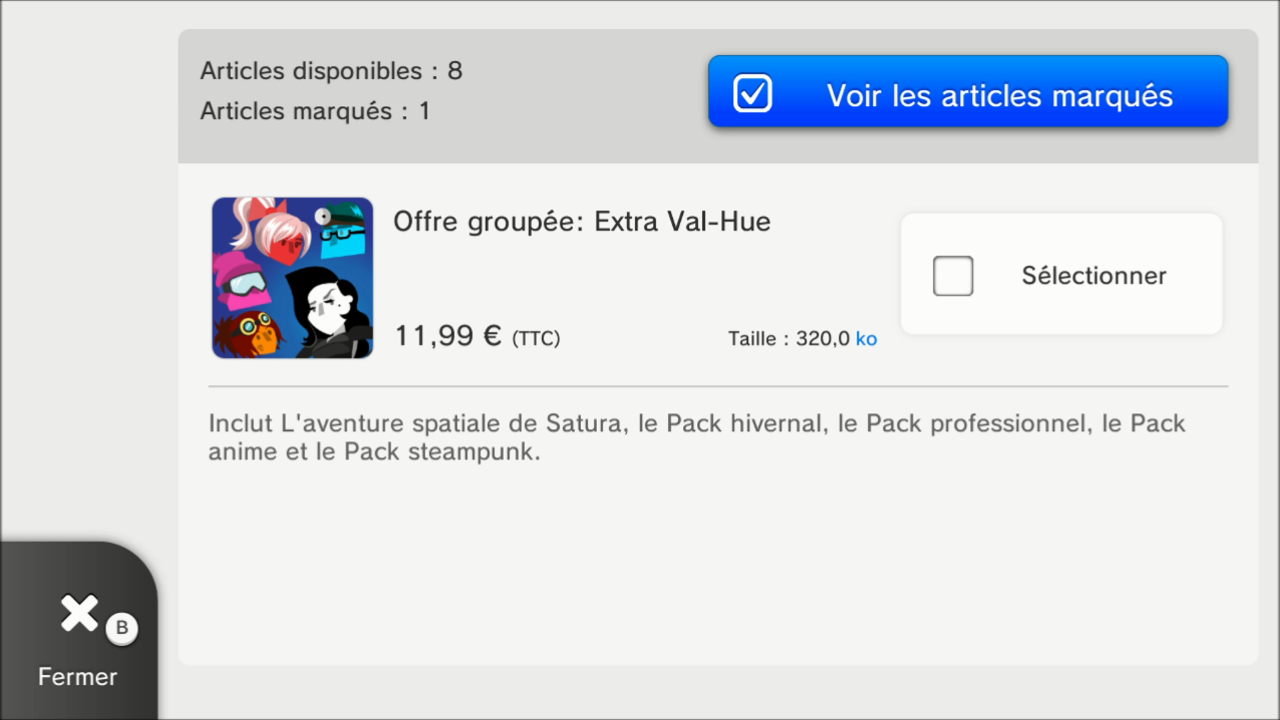The width and height of the screenshot is (1280, 720).
Task: Open the Voir les articles marqués view
Action: click(x=968, y=91)
